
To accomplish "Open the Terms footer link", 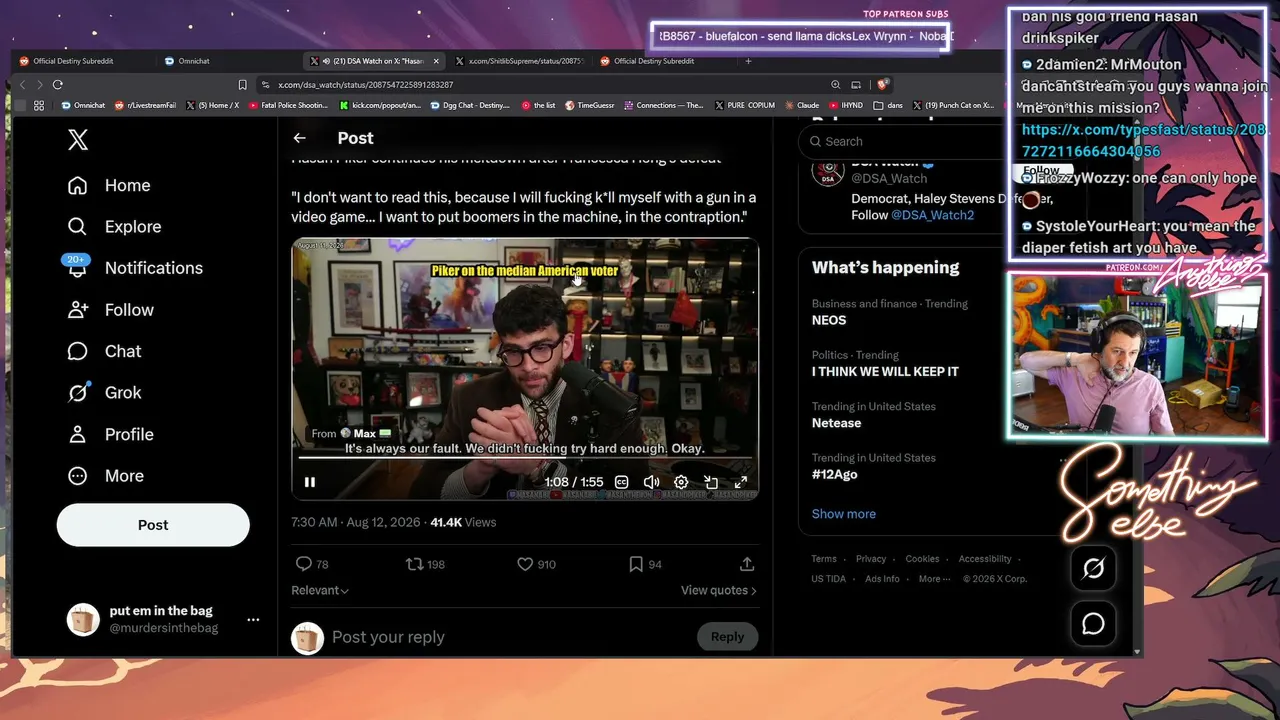I will click(824, 559).
